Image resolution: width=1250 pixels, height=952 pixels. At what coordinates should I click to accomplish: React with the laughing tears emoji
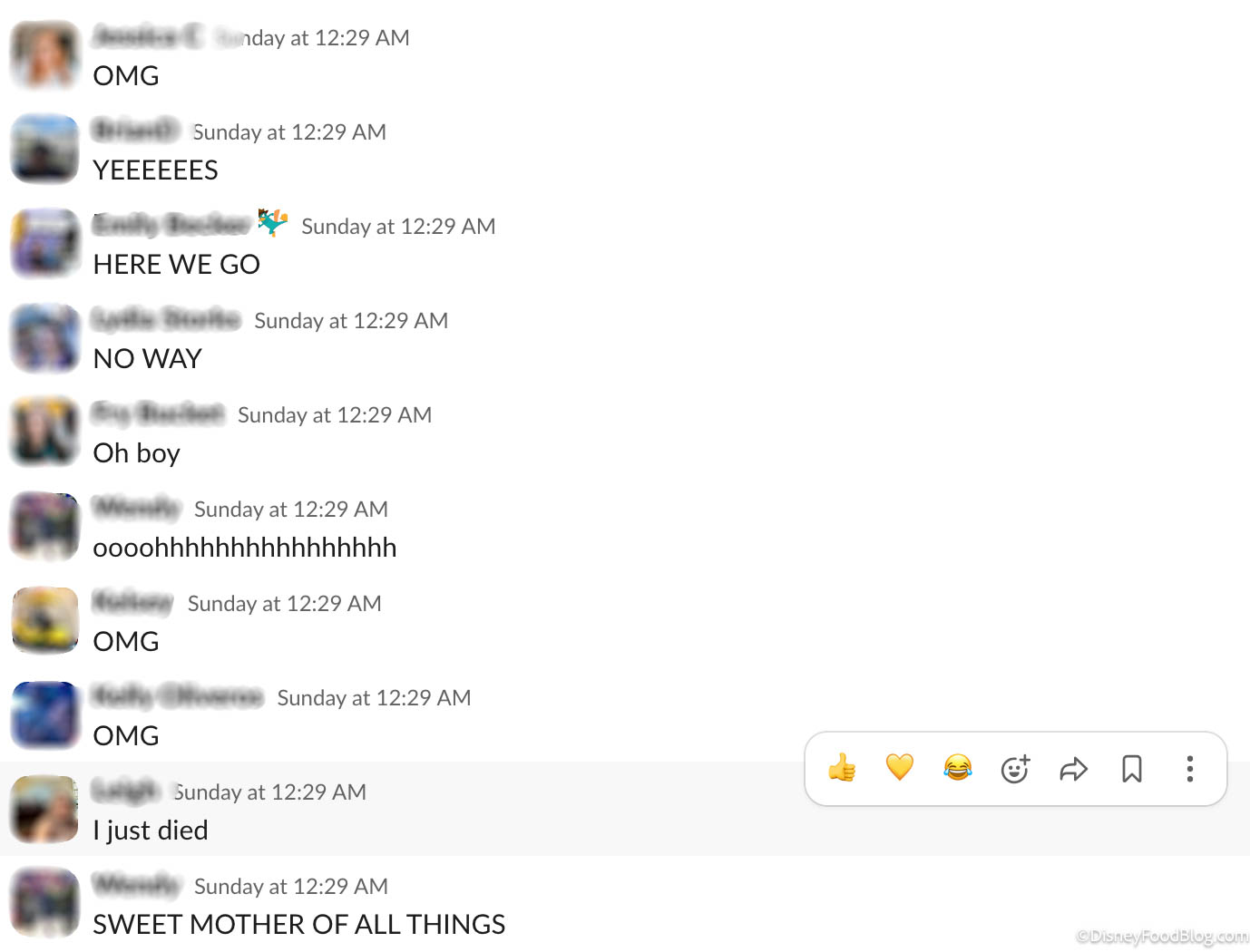coord(958,768)
